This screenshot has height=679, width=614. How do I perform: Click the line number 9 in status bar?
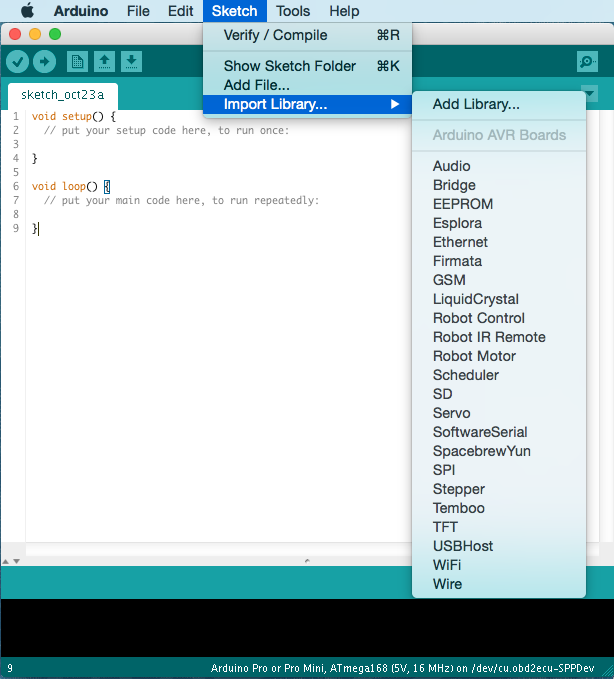(x=10, y=668)
